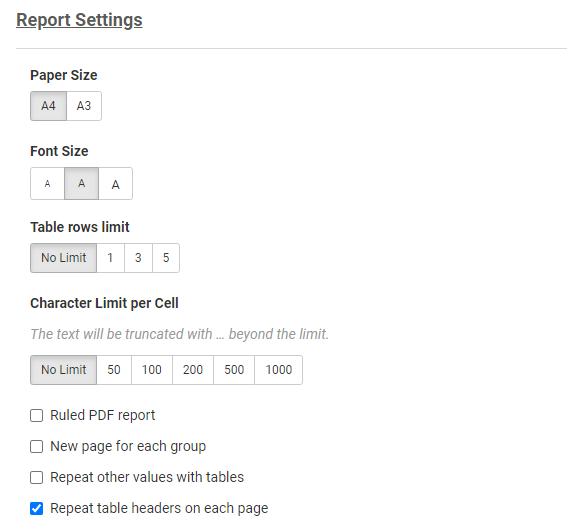Screen dimensions: 567x530
Task: Set character limit per cell to 500
Action: tap(234, 370)
